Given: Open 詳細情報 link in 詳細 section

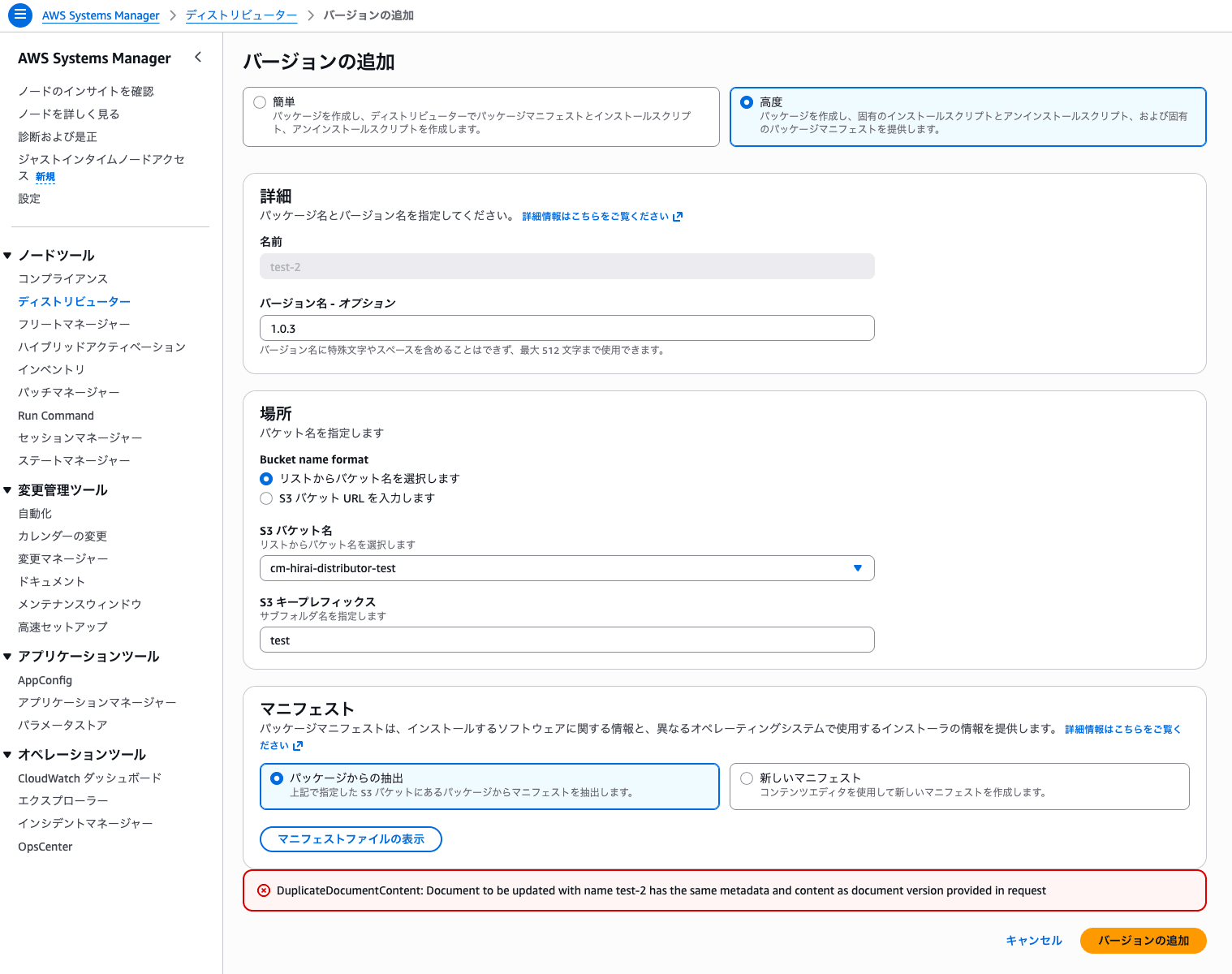Looking at the screenshot, I should point(602,217).
